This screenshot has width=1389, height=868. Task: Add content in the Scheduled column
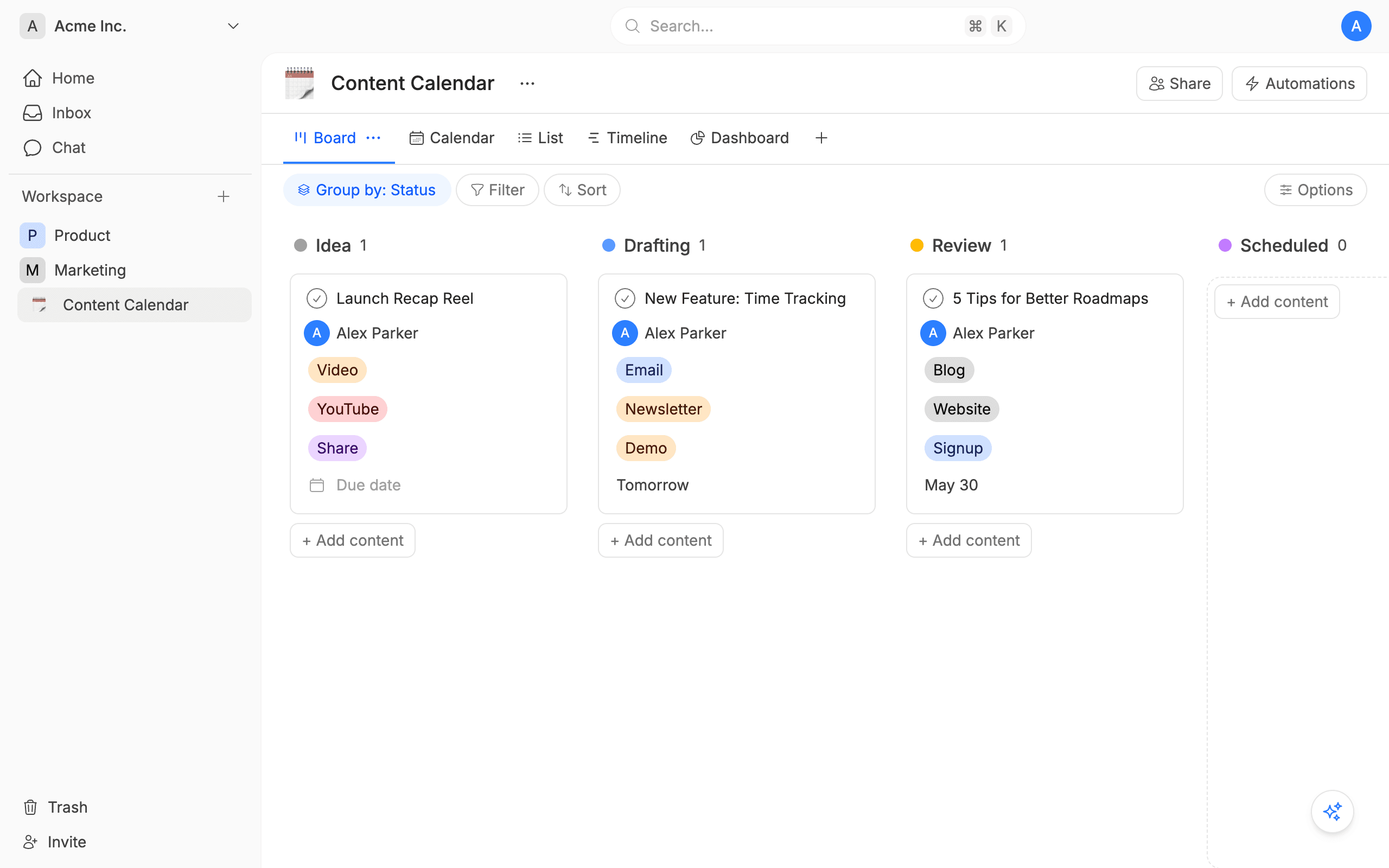tap(1277, 302)
